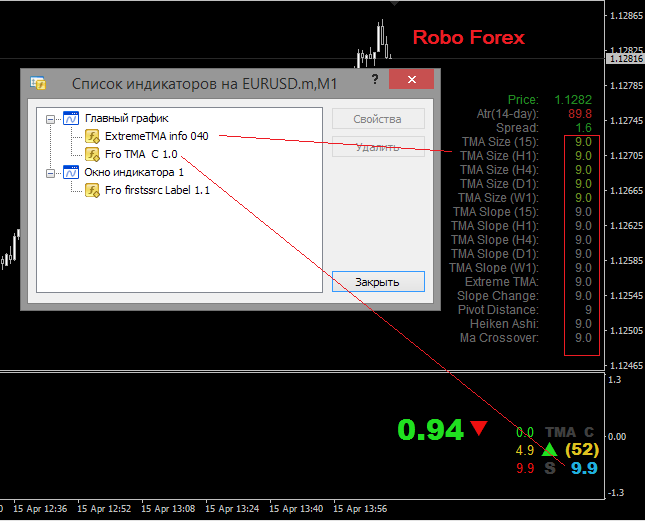Click the TMA Size (H1): label

click(499, 156)
